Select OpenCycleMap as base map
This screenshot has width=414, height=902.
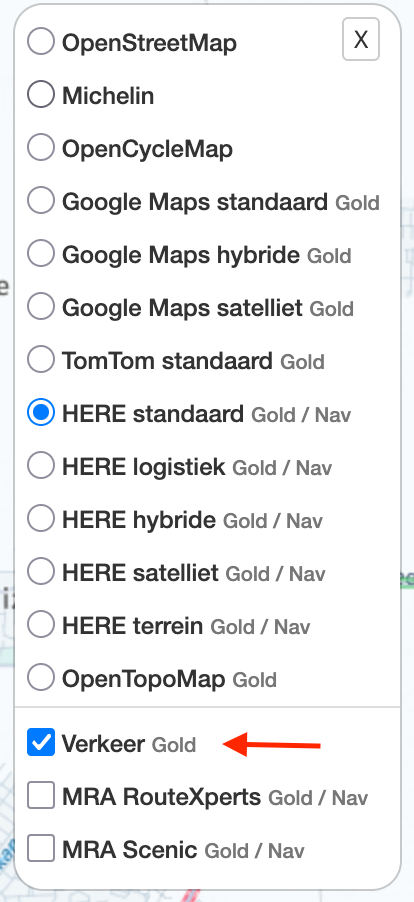click(41, 147)
